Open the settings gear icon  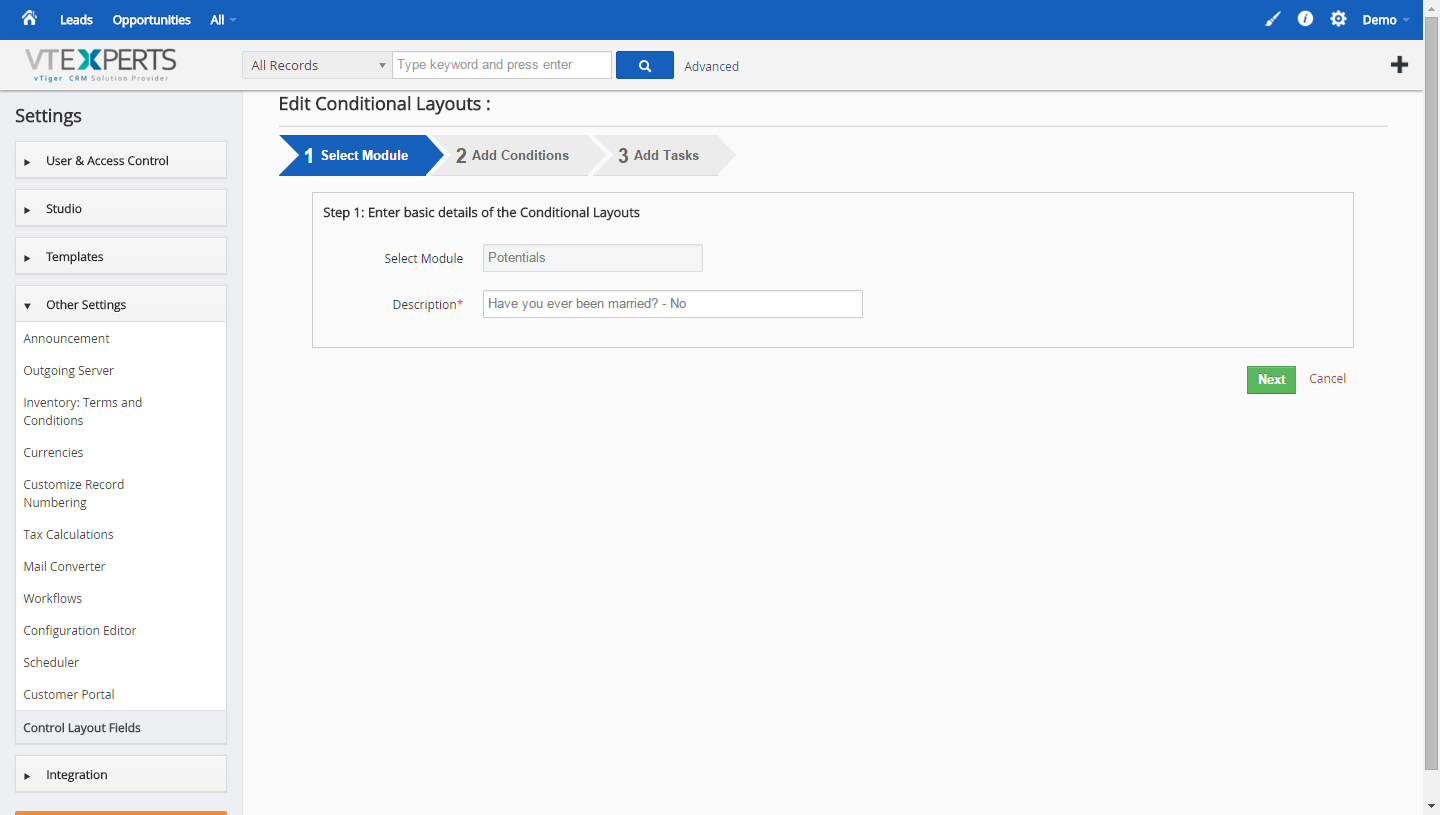point(1338,19)
